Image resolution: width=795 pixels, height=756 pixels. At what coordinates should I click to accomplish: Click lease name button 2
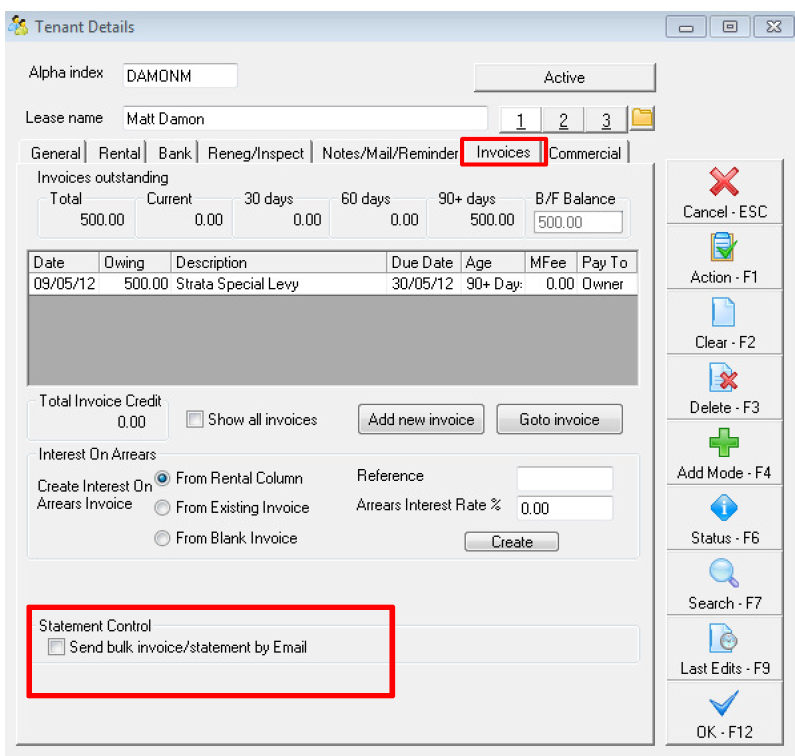(x=563, y=120)
